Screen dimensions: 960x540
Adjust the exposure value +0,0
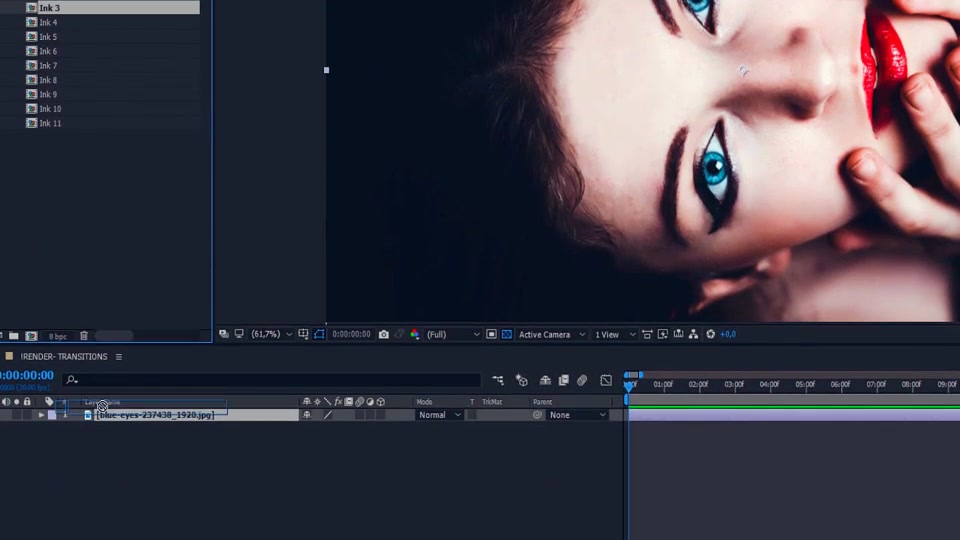(728, 334)
